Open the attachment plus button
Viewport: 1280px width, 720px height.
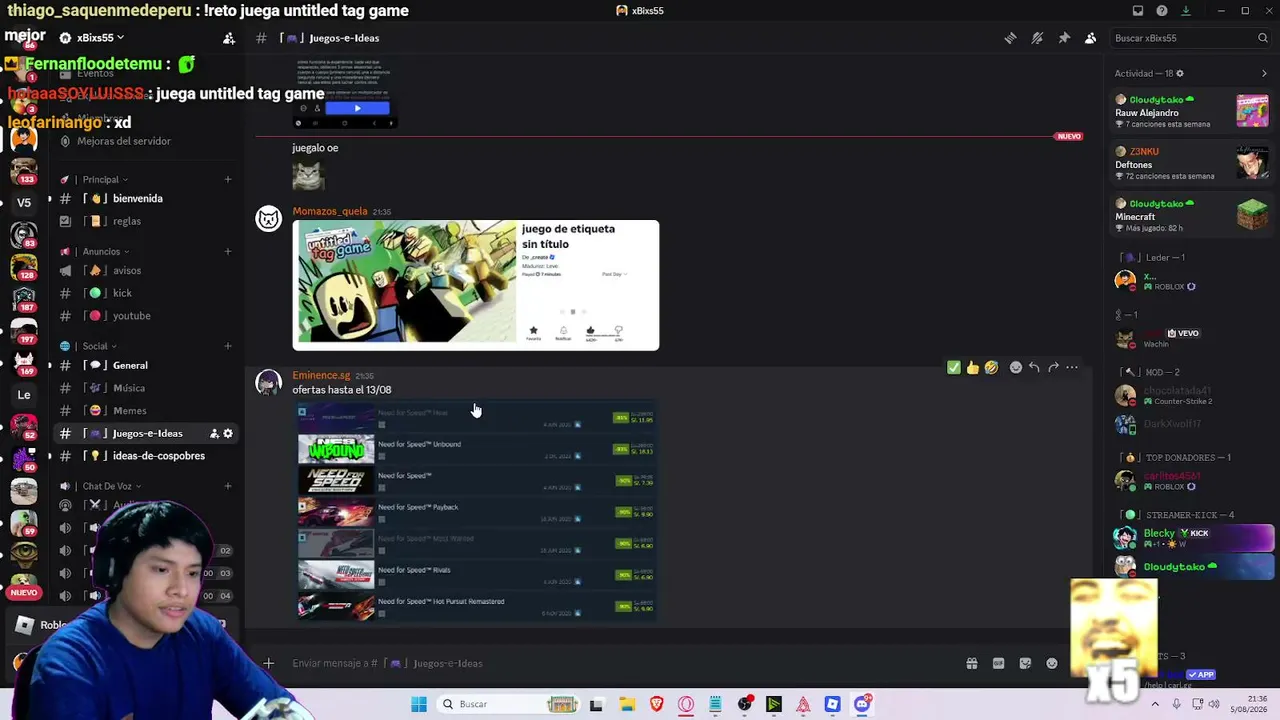click(268, 663)
